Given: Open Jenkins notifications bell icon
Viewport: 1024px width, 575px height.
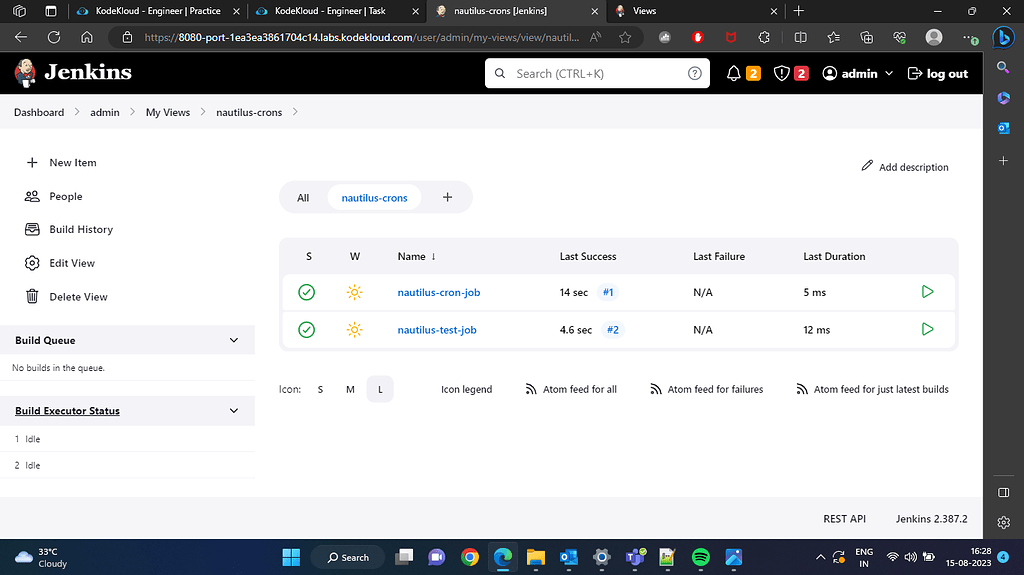Looking at the screenshot, I should click(x=734, y=73).
